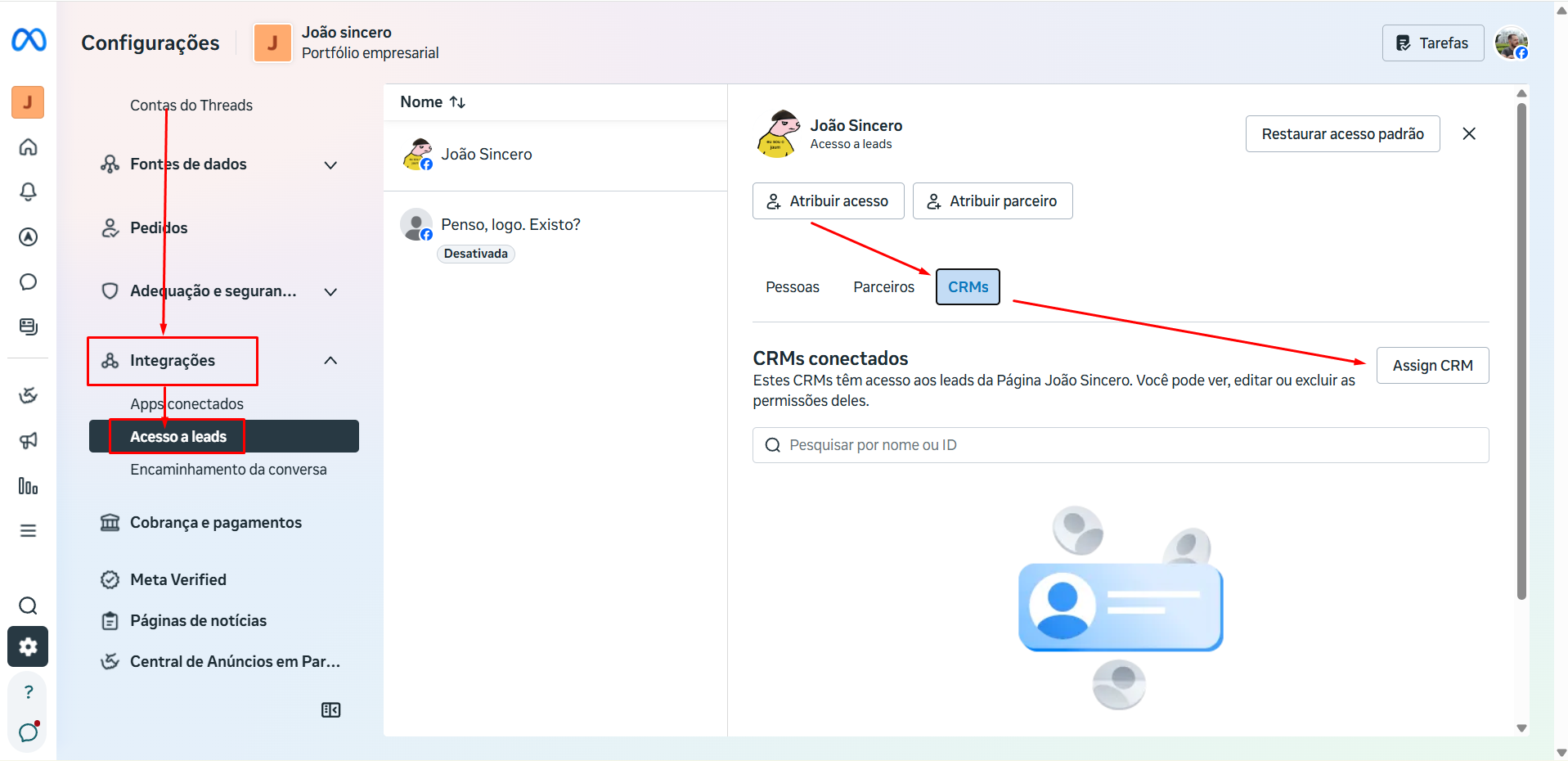1568x761 pixels.
Task: Expand Adequação e segurança chevron
Action: pyautogui.click(x=330, y=291)
